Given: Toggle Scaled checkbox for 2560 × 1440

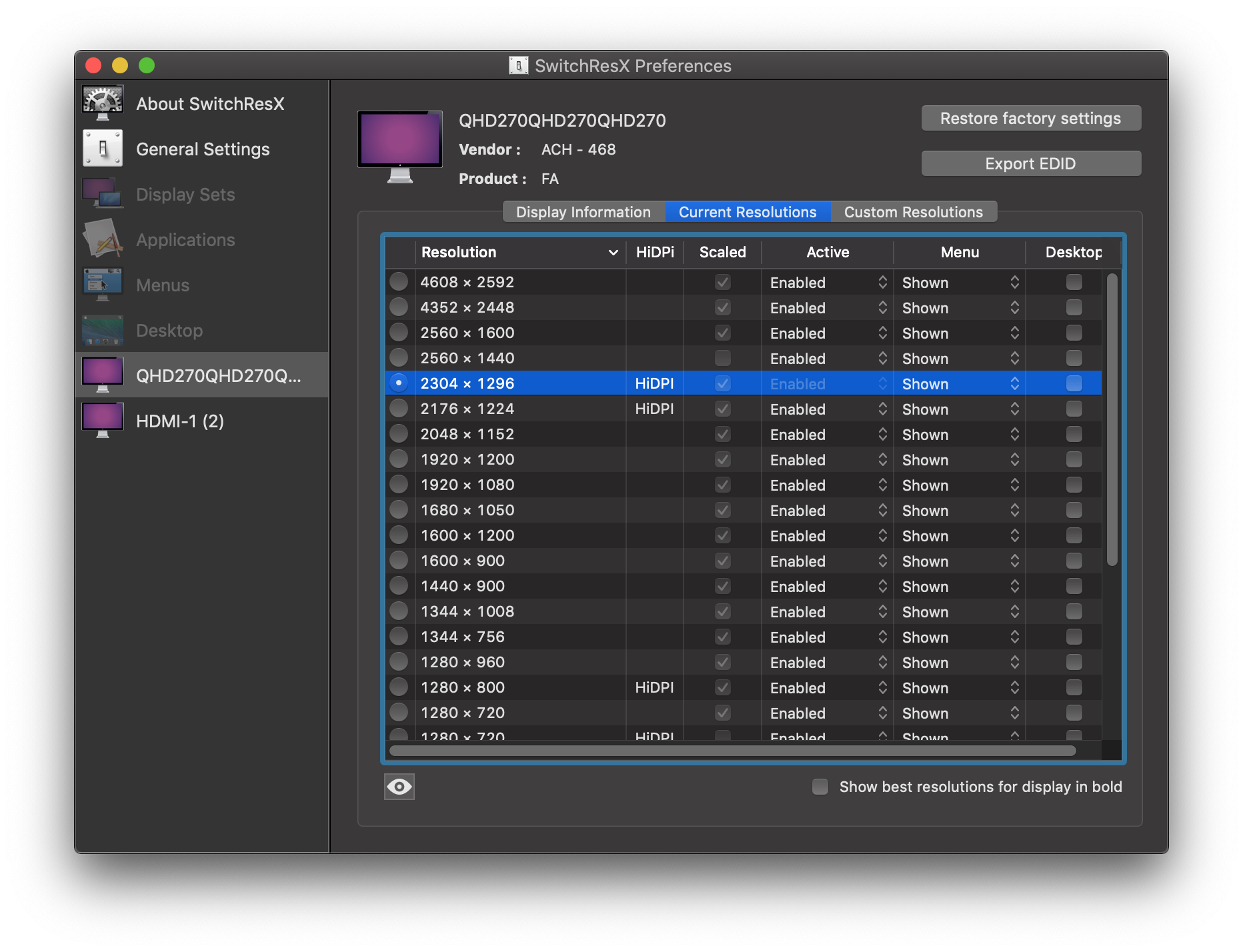Looking at the screenshot, I should pyautogui.click(x=723, y=358).
